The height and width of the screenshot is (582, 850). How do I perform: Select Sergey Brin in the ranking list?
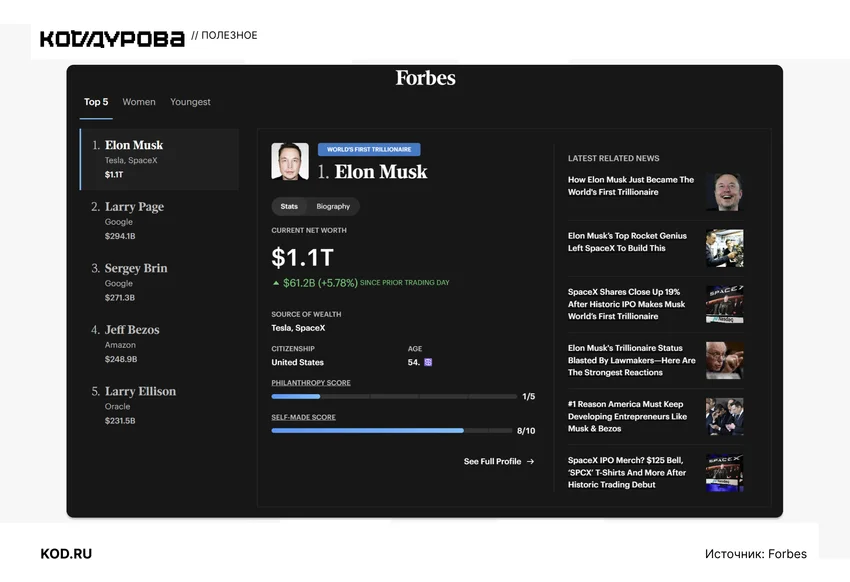click(x=159, y=282)
